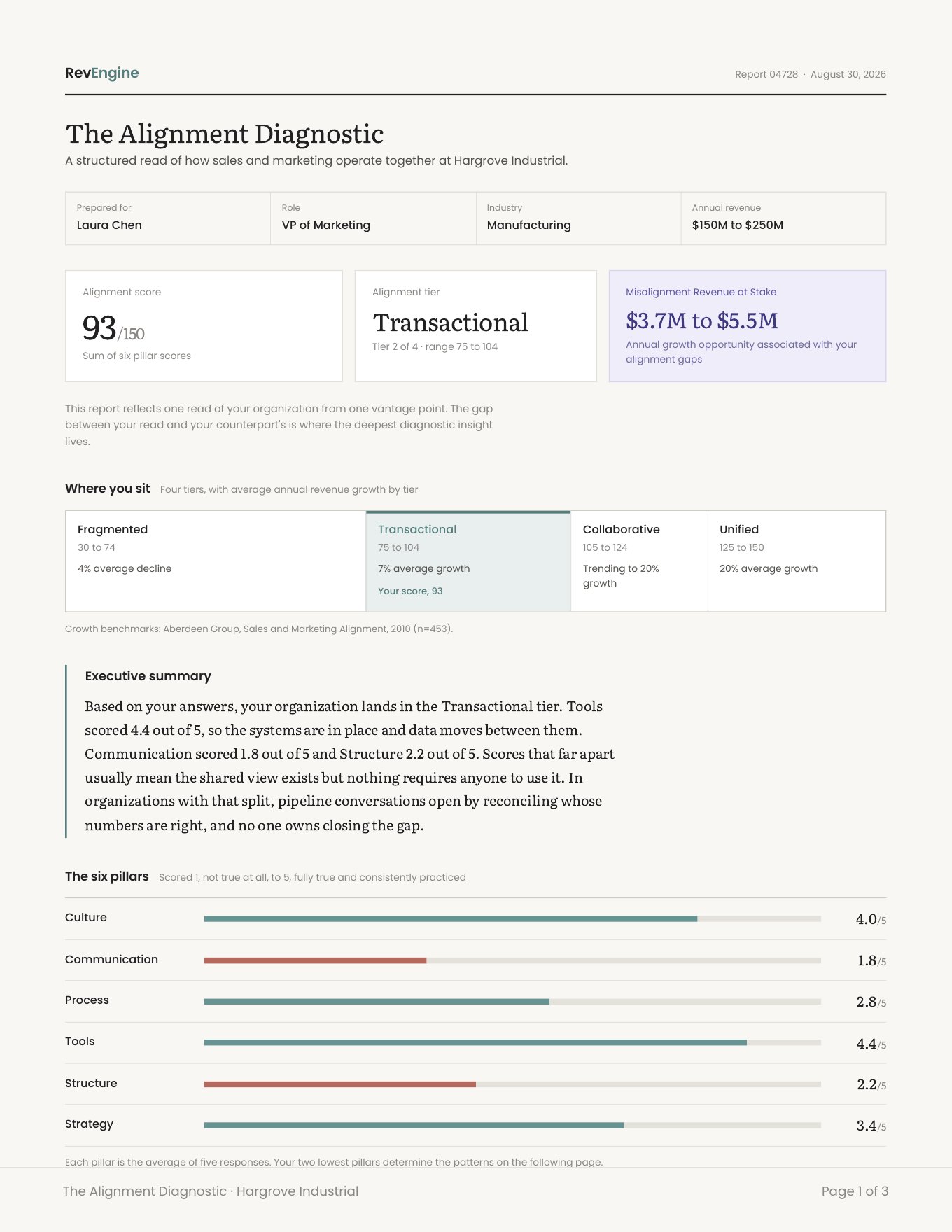Click "125 to 150" range under Unified
Image resolution: width=952 pixels, height=1232 pixels.
(742, 547)
